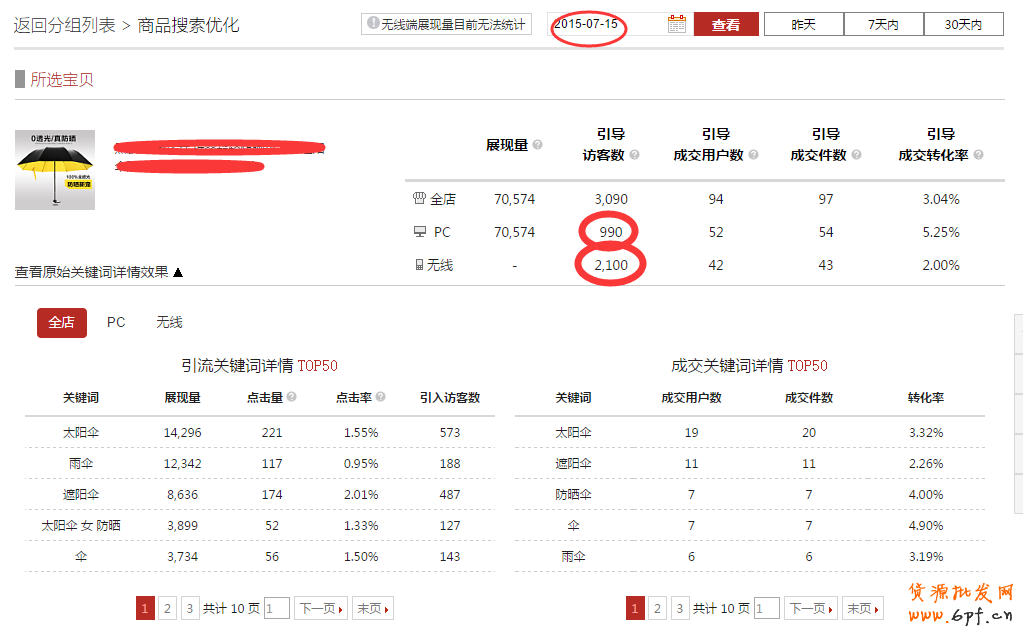Select the 全店 tab
Screen dimensions: 1023x637
click(x=62, y=322)
